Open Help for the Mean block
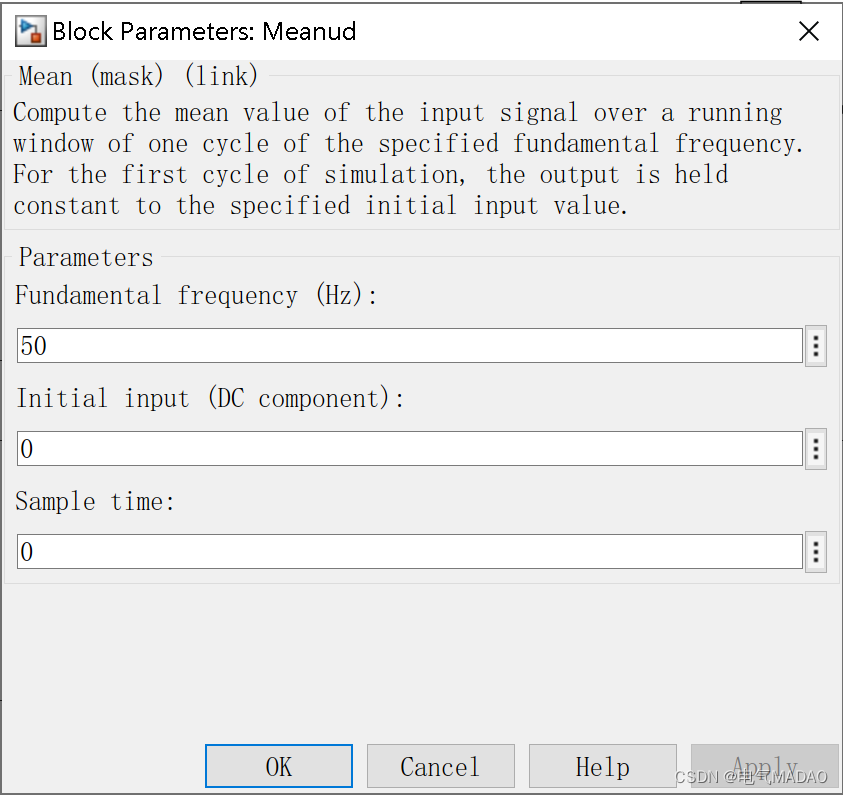The height and width of the screenshot is (795, 843). click(x=602, y=766)
